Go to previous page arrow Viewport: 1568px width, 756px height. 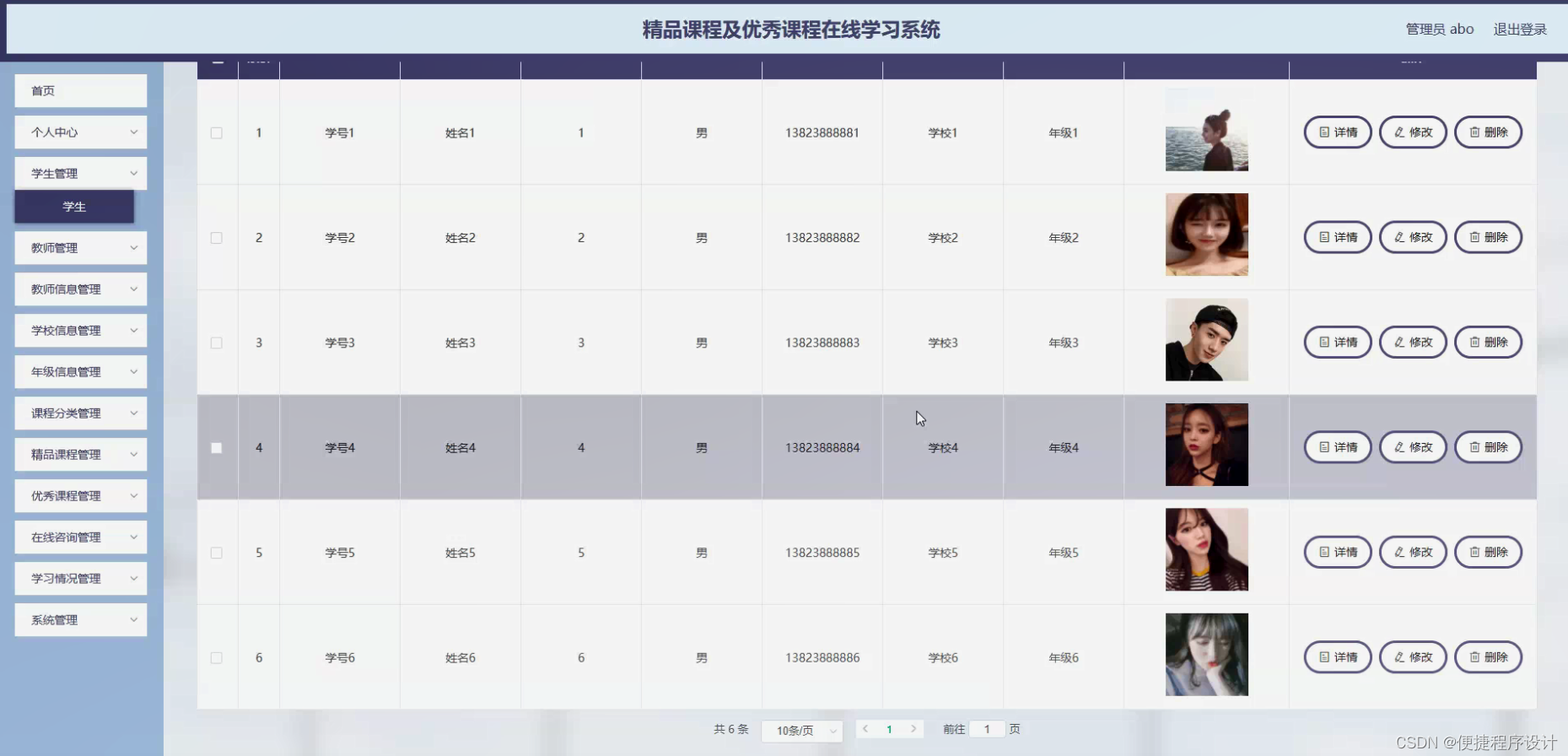click(x=865, y=729)
